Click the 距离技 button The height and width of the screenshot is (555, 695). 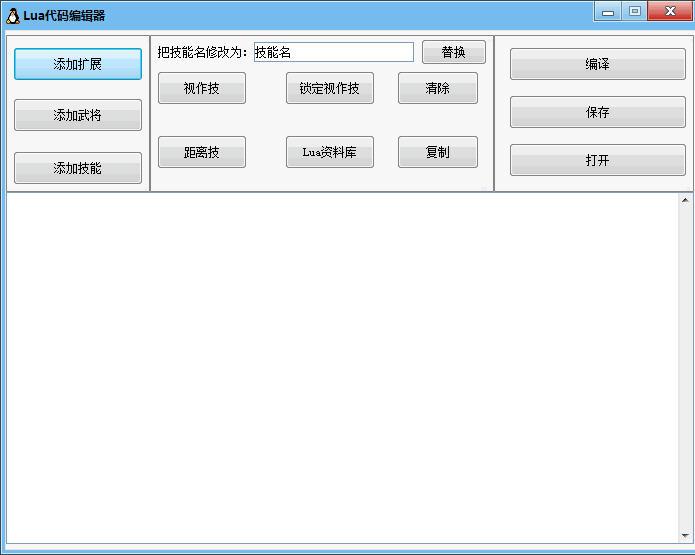point(201,152)
